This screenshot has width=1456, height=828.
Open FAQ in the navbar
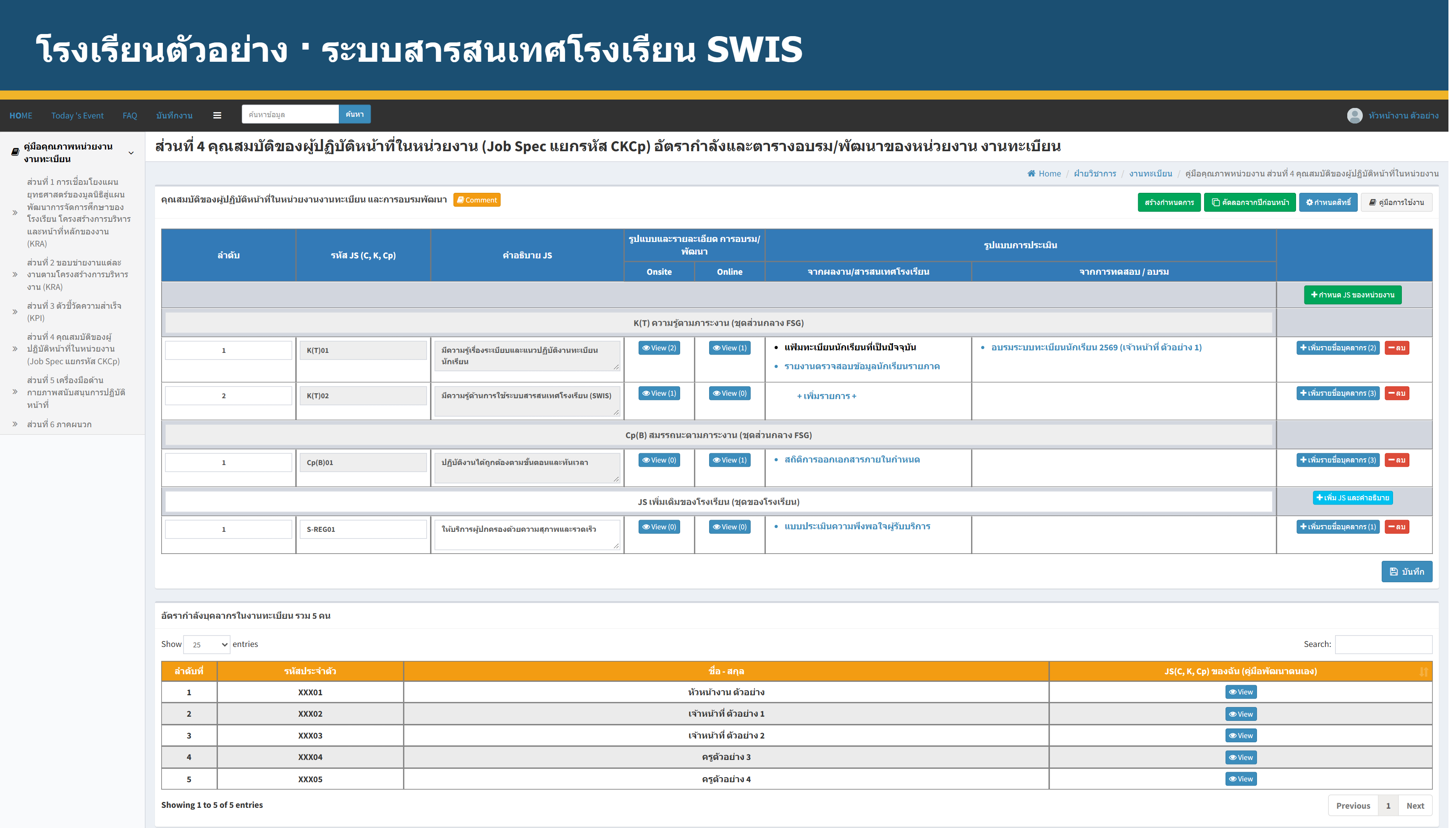tap(130, 116)
